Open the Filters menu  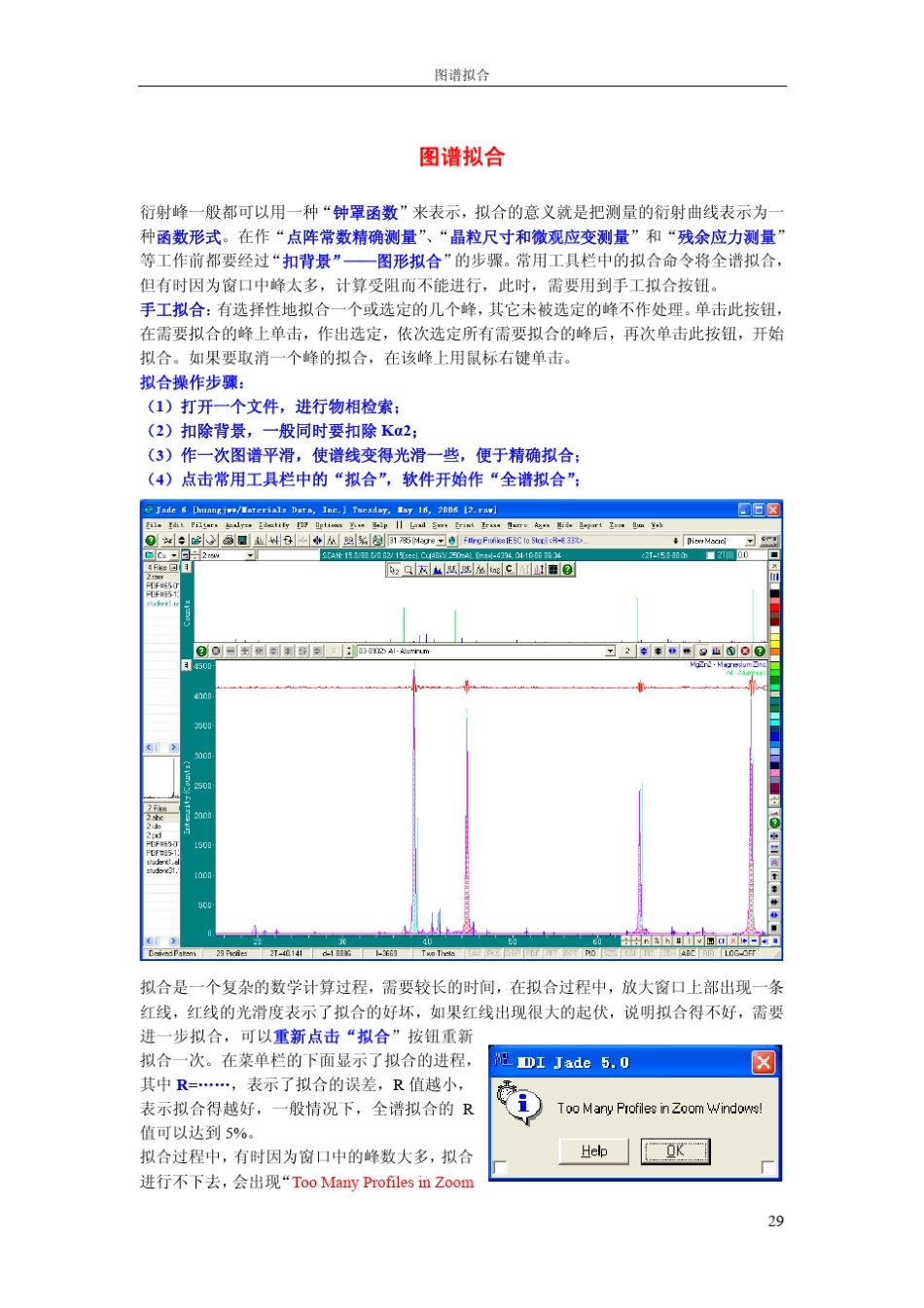[x=204, y=524]
